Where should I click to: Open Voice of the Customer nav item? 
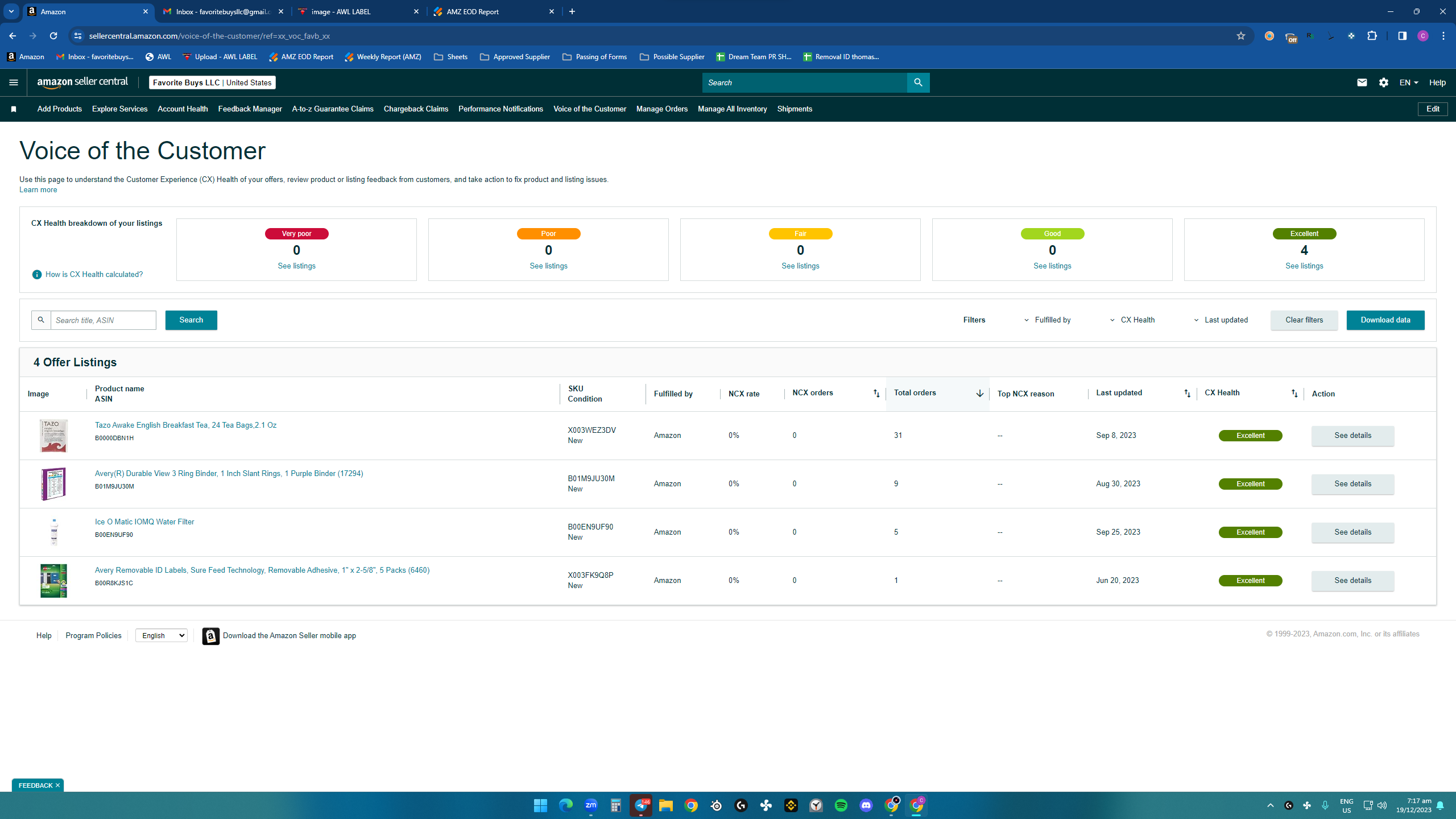pos(590,109)
